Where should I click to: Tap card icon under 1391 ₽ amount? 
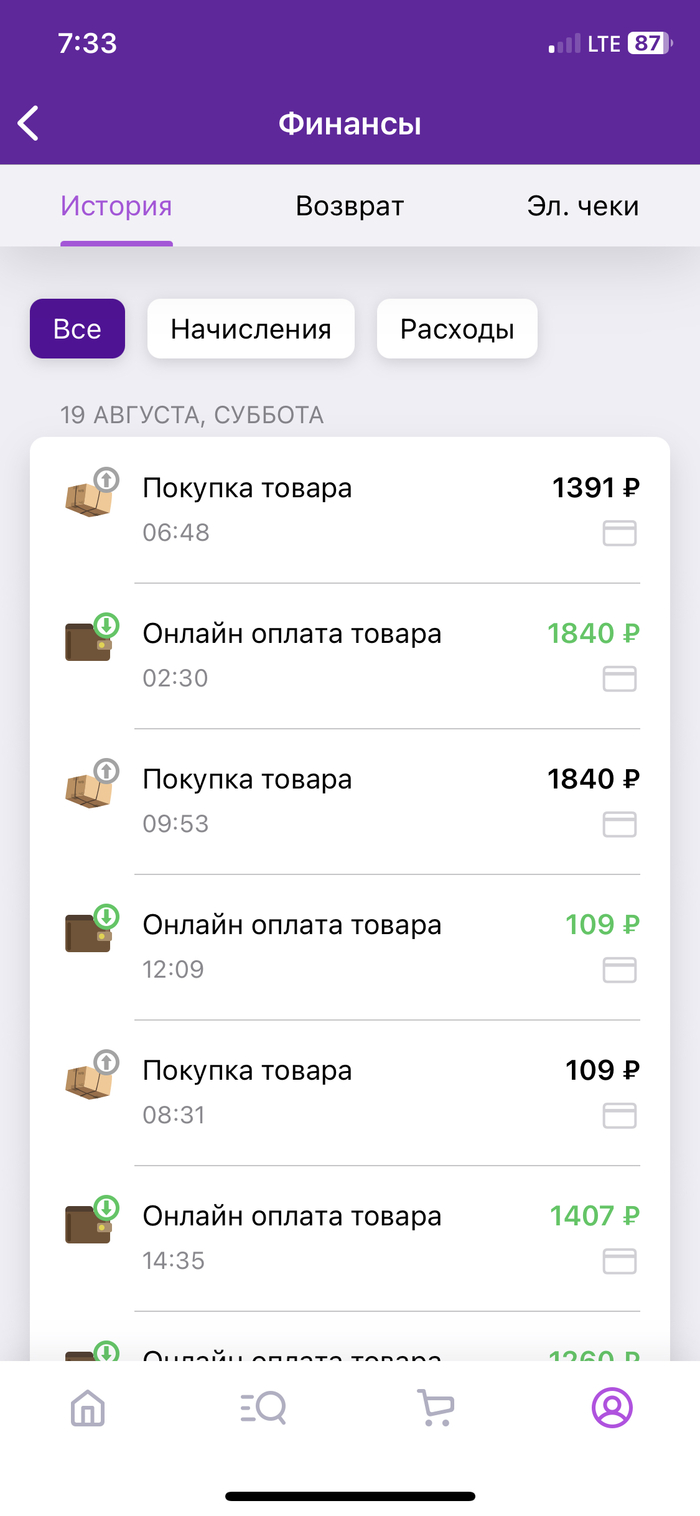coord(620,534)
